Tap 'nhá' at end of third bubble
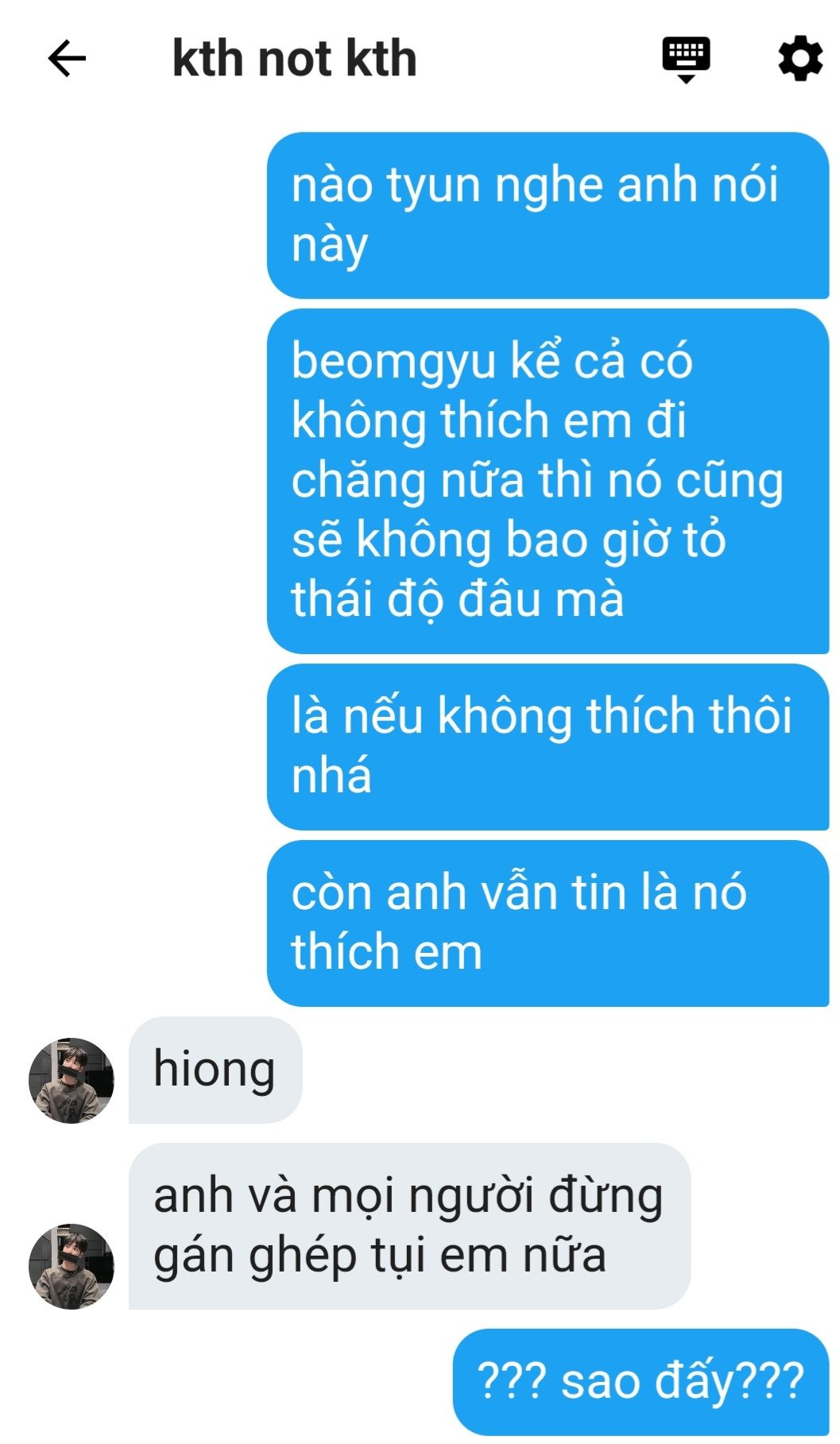The width and height of the screenshot is (840, 1444). point(331,776)
